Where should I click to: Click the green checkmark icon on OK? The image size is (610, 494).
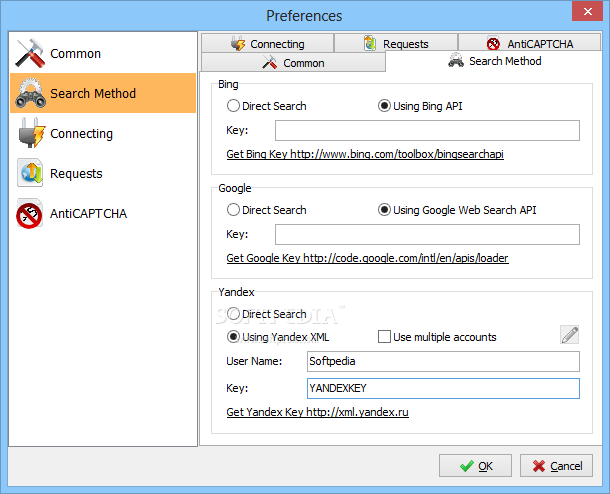[466, 466]
